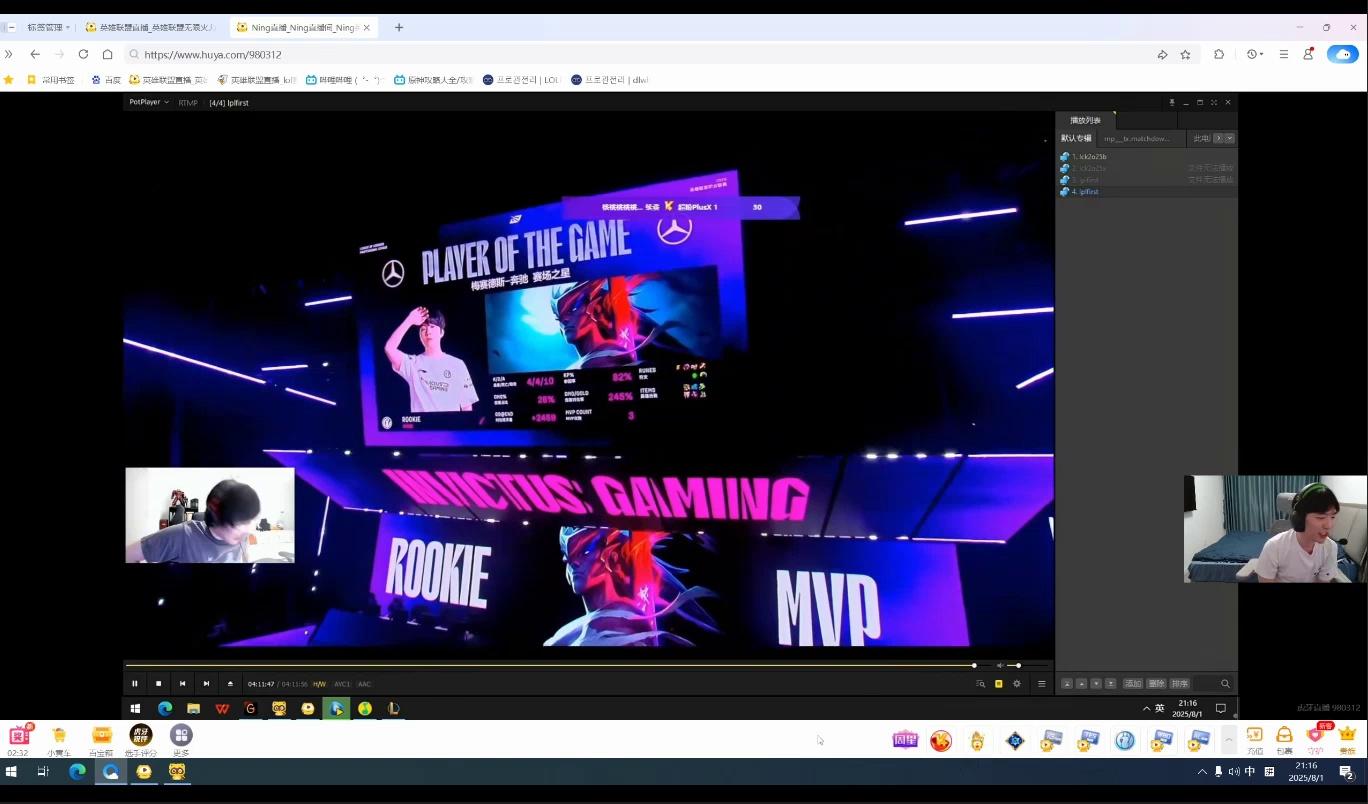1368x804 pixels.
Task: Pause the PotPlayer video playback
Action: [x=135, y=684]
